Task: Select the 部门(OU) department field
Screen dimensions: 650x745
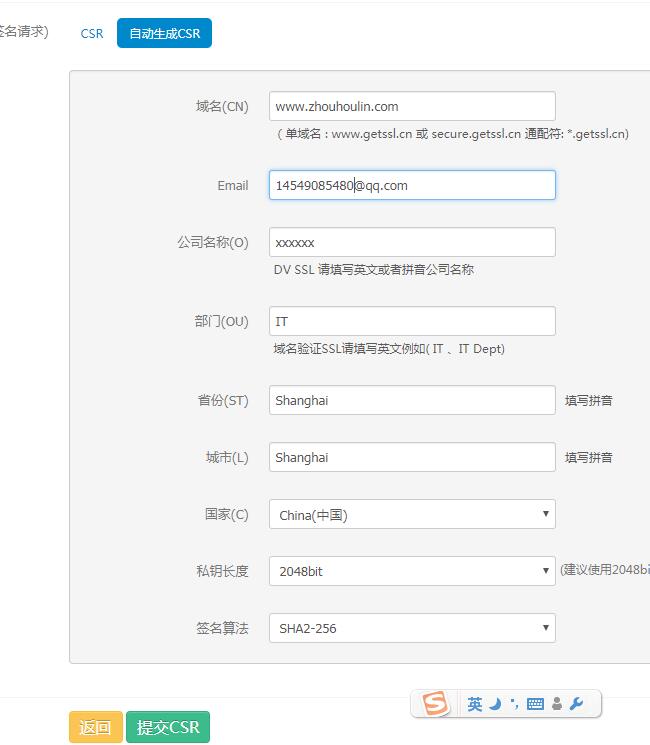Action: click(x=411, y=321)
